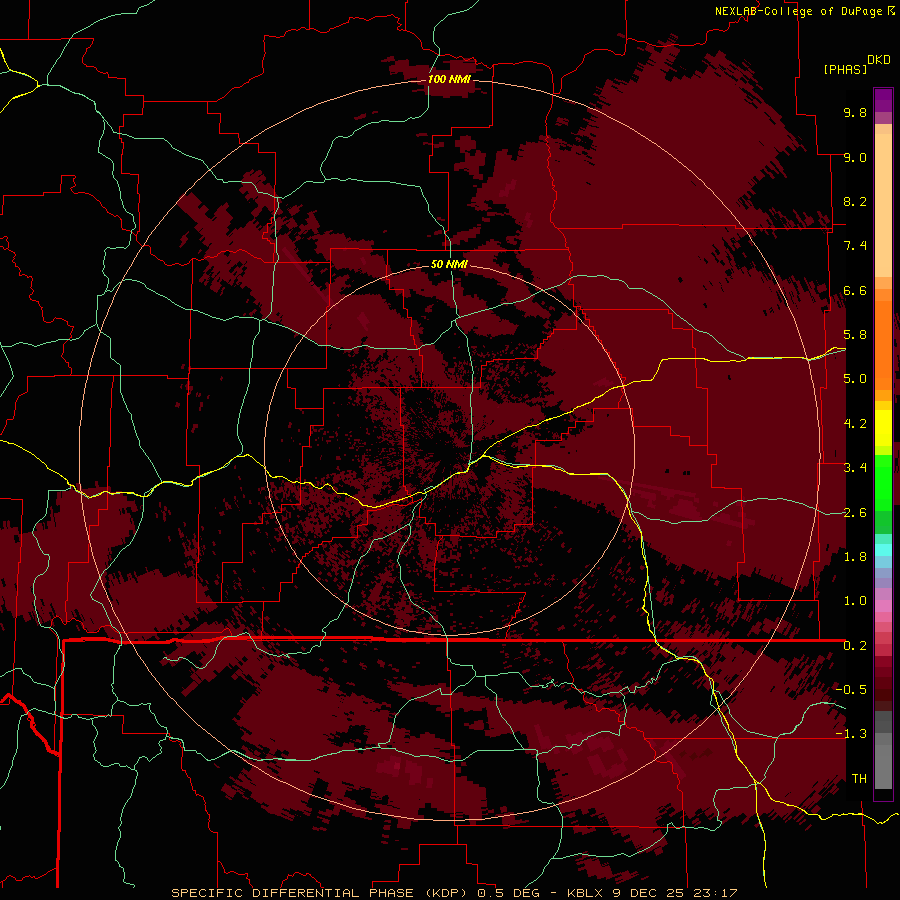Click the yellow segment of the color bar
The width and height of the screenshot is (900, 900).
click(x=883, y=428)
